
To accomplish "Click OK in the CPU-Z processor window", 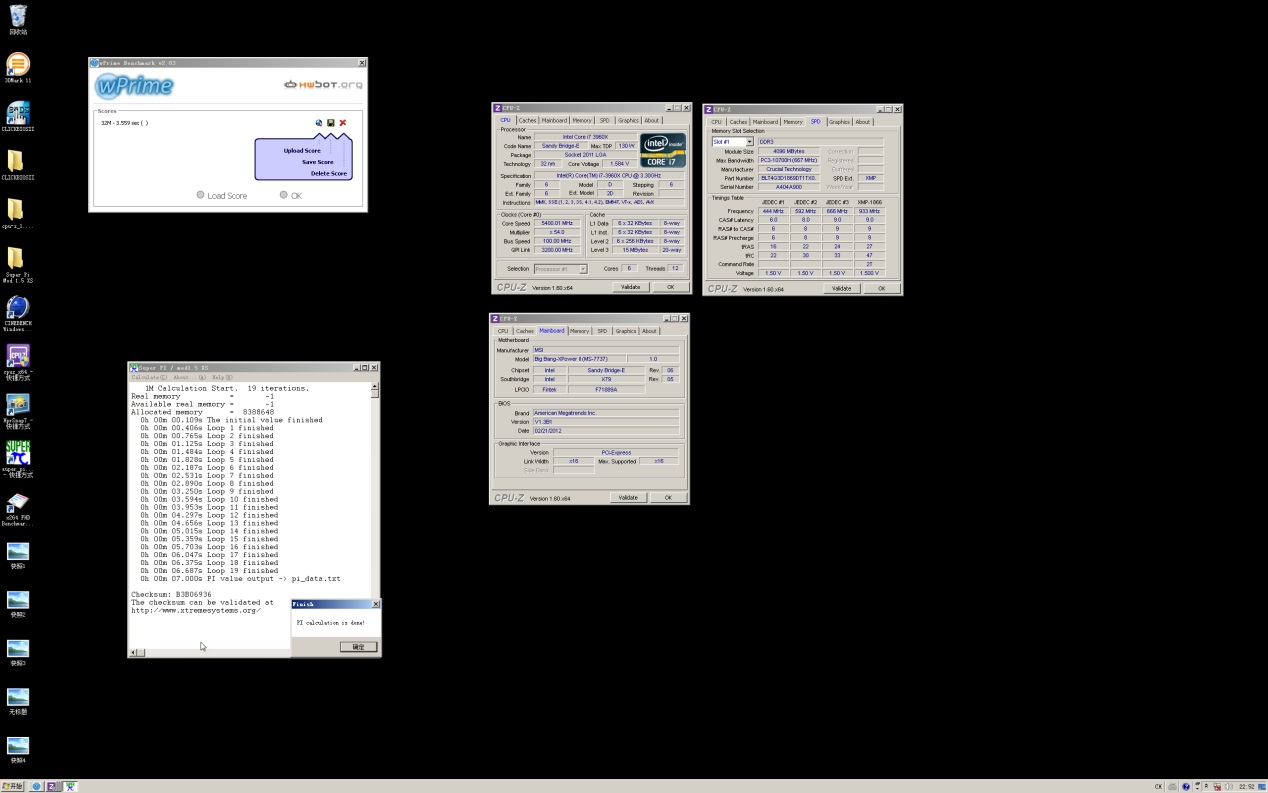I will coord(671,287).
